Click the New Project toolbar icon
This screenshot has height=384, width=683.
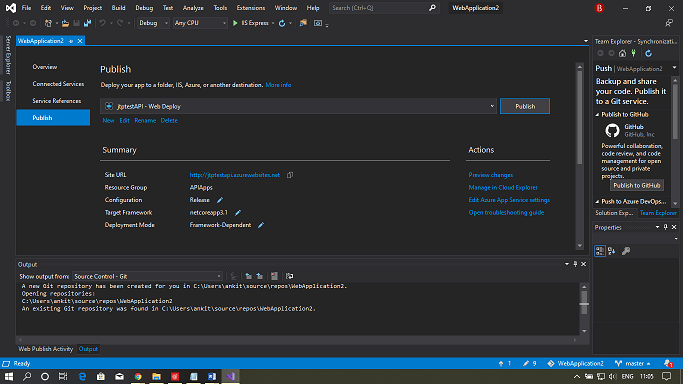coord(48,23)
